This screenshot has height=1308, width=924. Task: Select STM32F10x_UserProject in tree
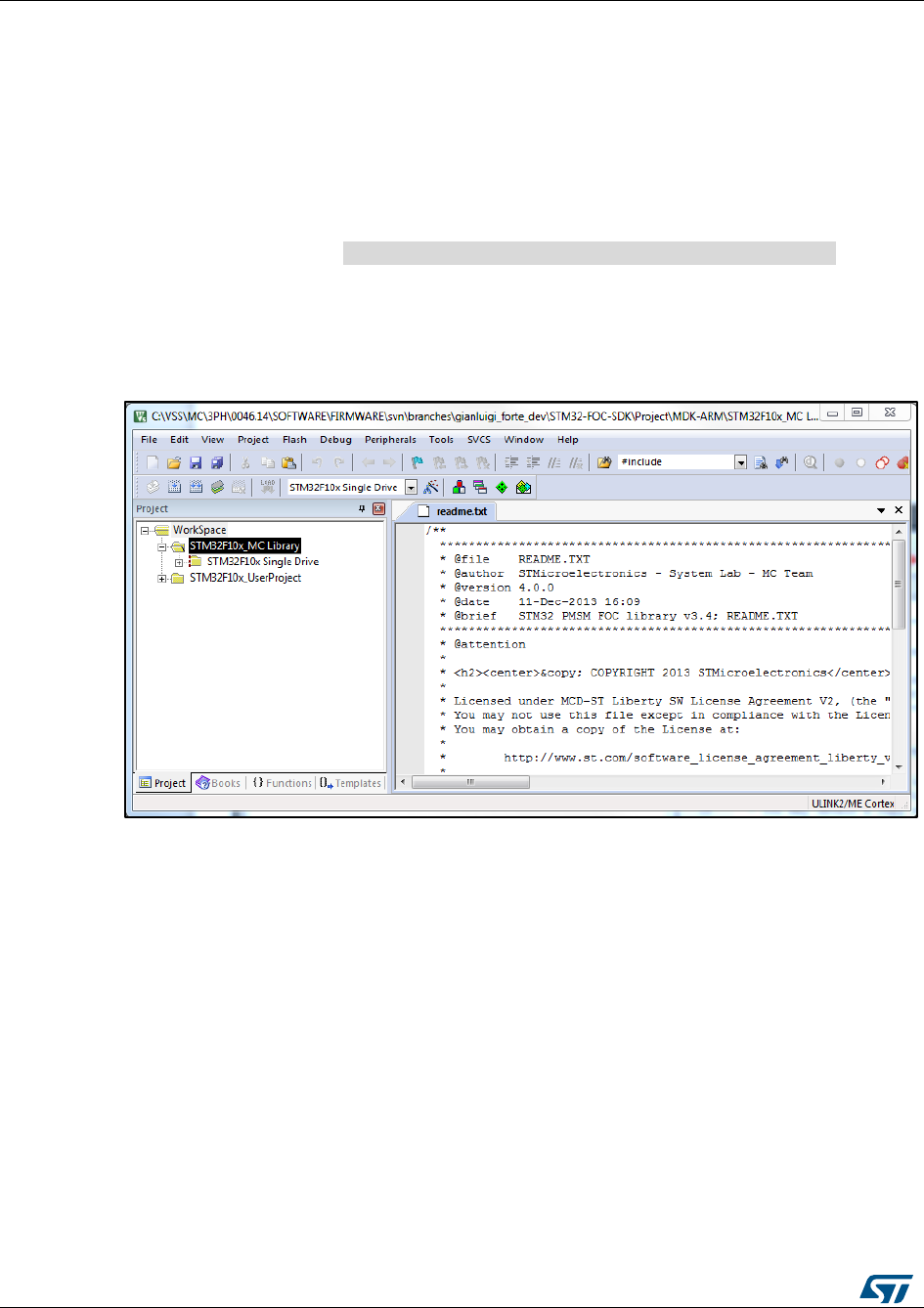point(244,579)
